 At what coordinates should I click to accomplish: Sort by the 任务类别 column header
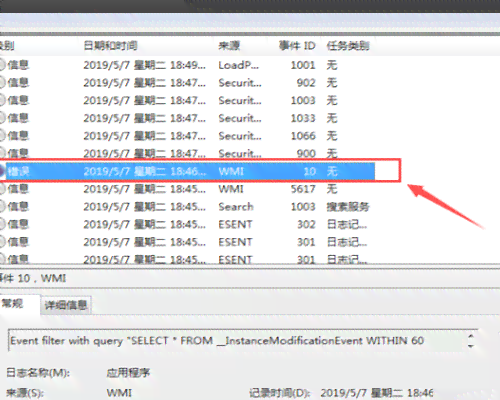click(348, 46)
